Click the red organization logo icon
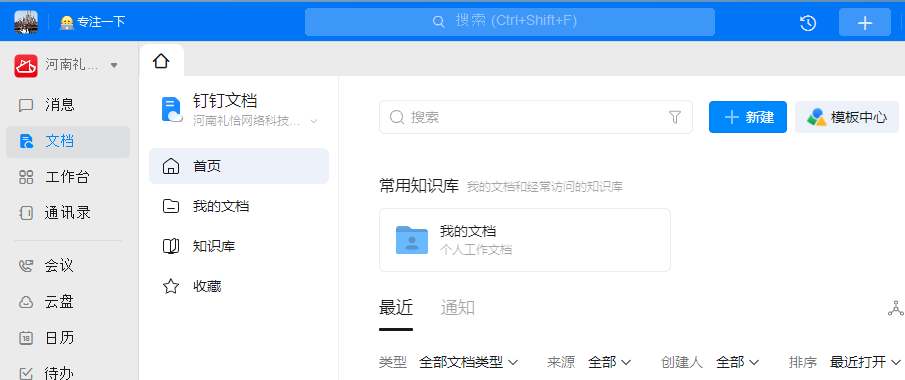The image size is (905, 380). tap(26, 65)
